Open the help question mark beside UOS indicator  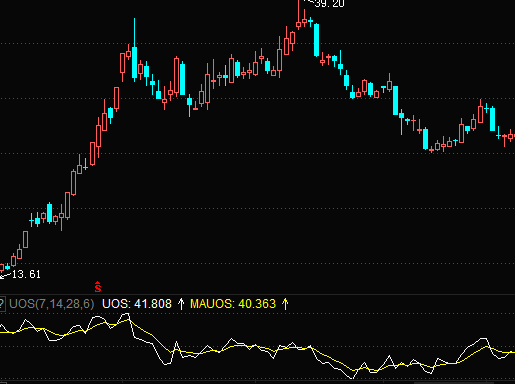[x=2, y=304]
